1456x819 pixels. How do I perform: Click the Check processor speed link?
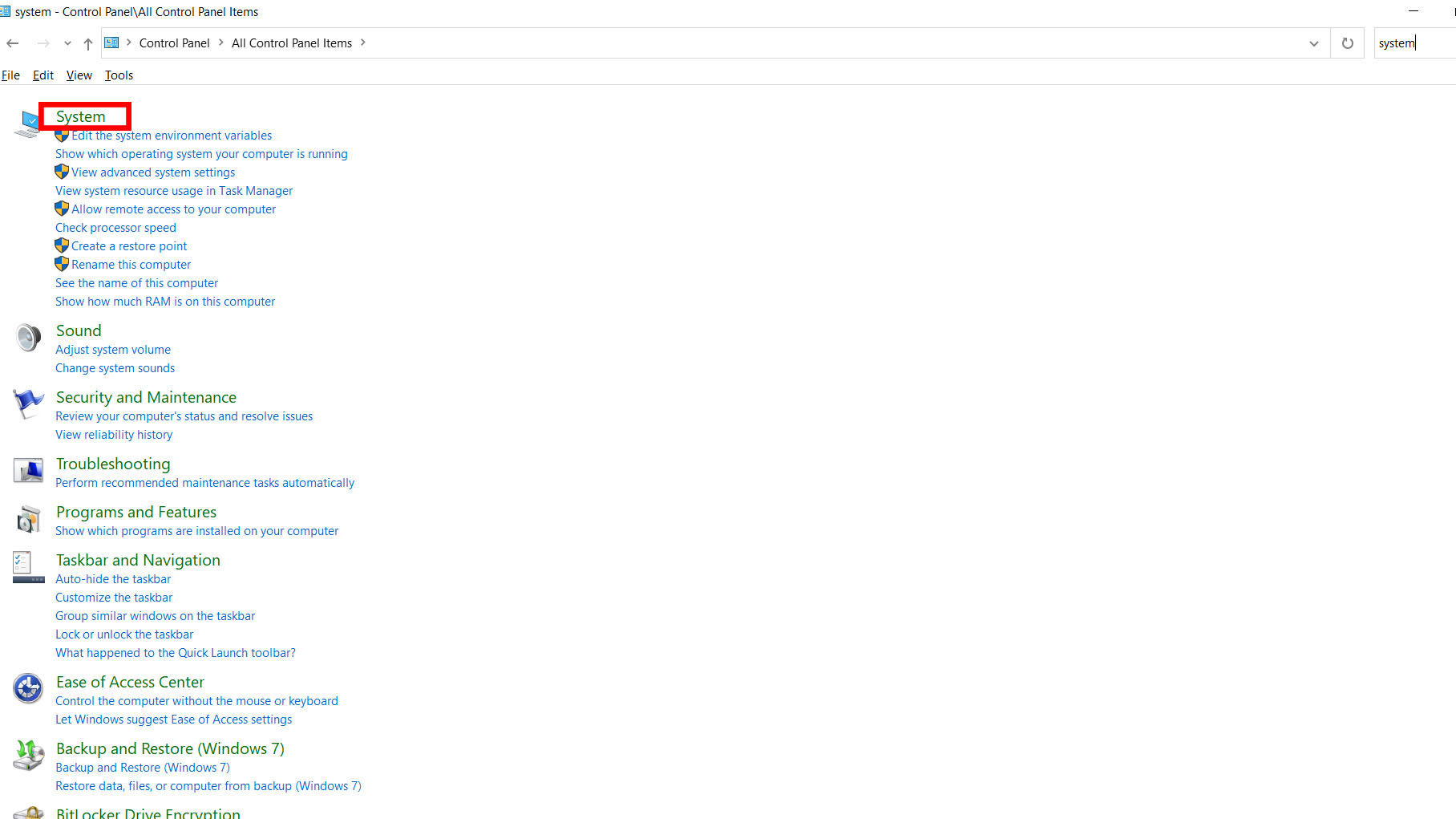115,228
